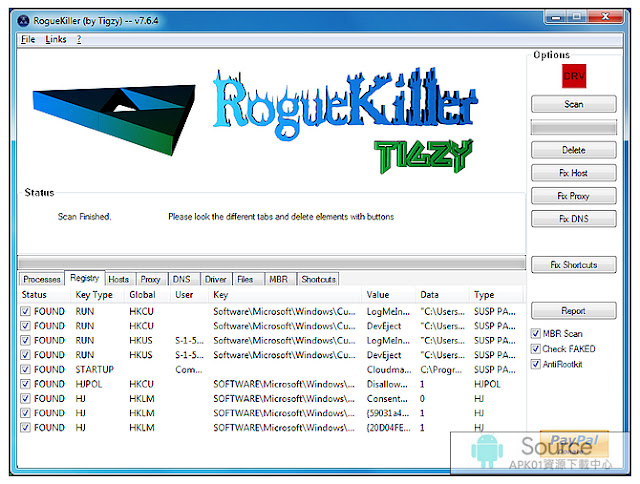Click the Fix Host button
The width and height of the screenshot is (640, 484).
[573, 173]
